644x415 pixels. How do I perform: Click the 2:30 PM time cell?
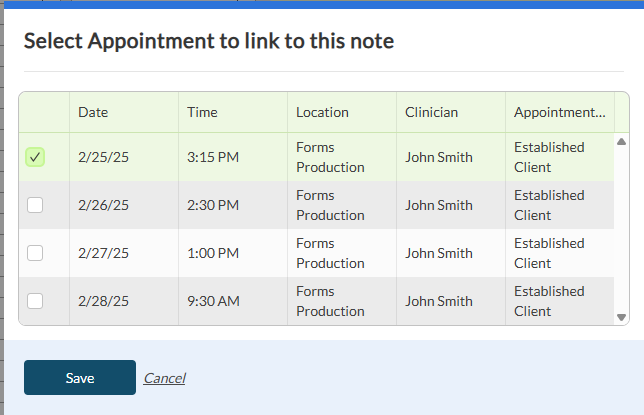(213, 205)
